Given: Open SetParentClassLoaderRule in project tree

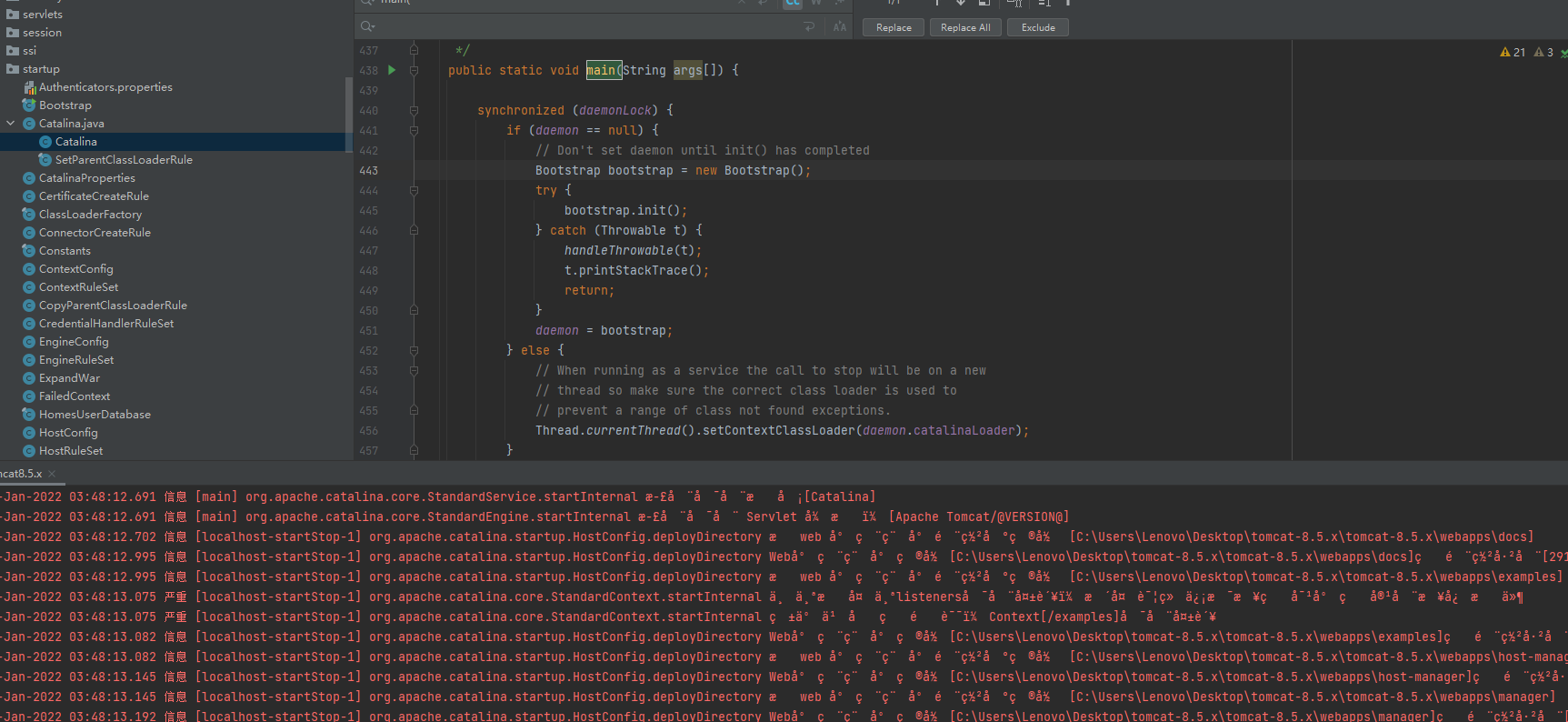Looking at the screenshot, I should pyautogui.click(x=123, y=160).
